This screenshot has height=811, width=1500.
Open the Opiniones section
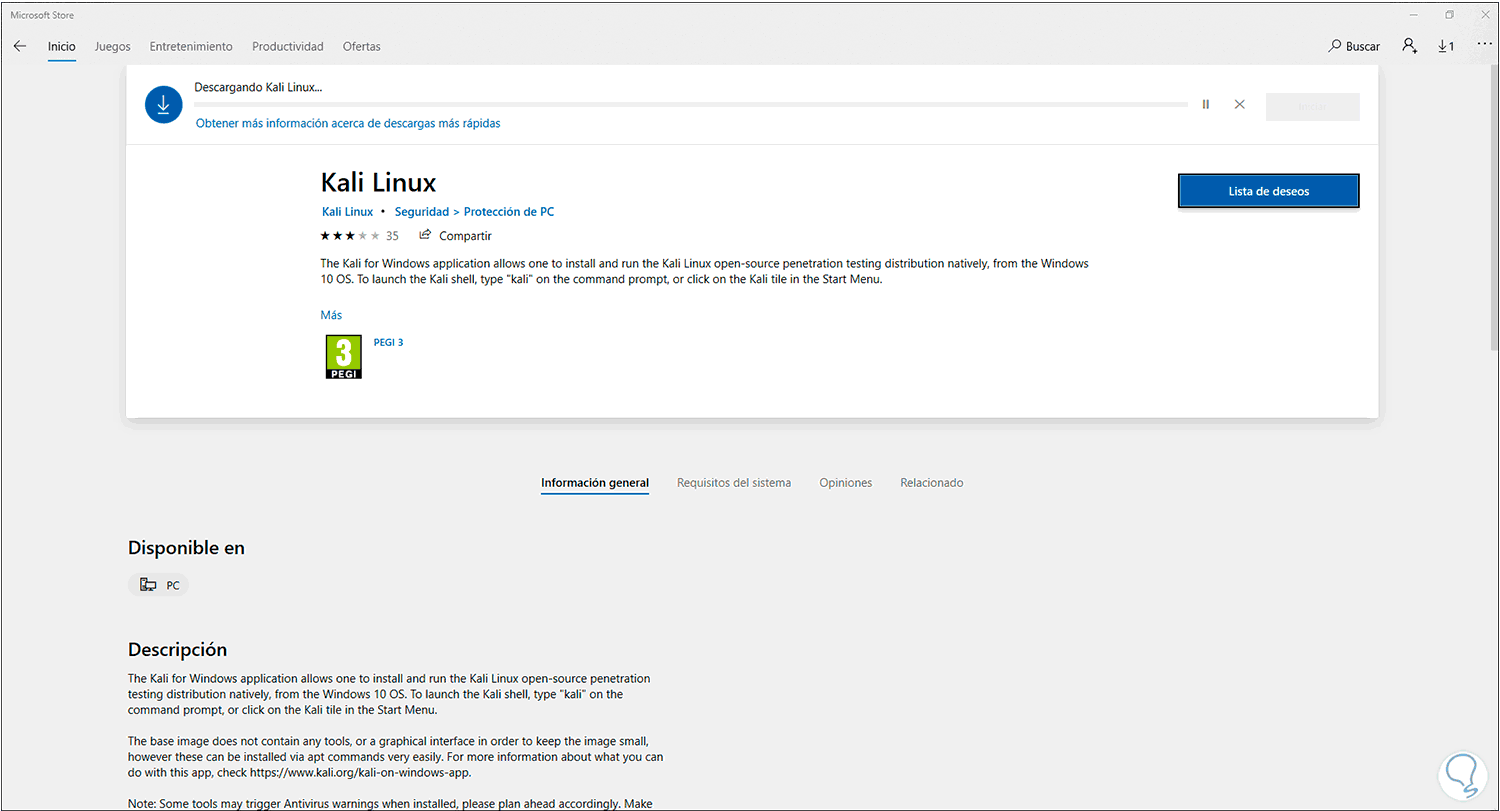846,483
